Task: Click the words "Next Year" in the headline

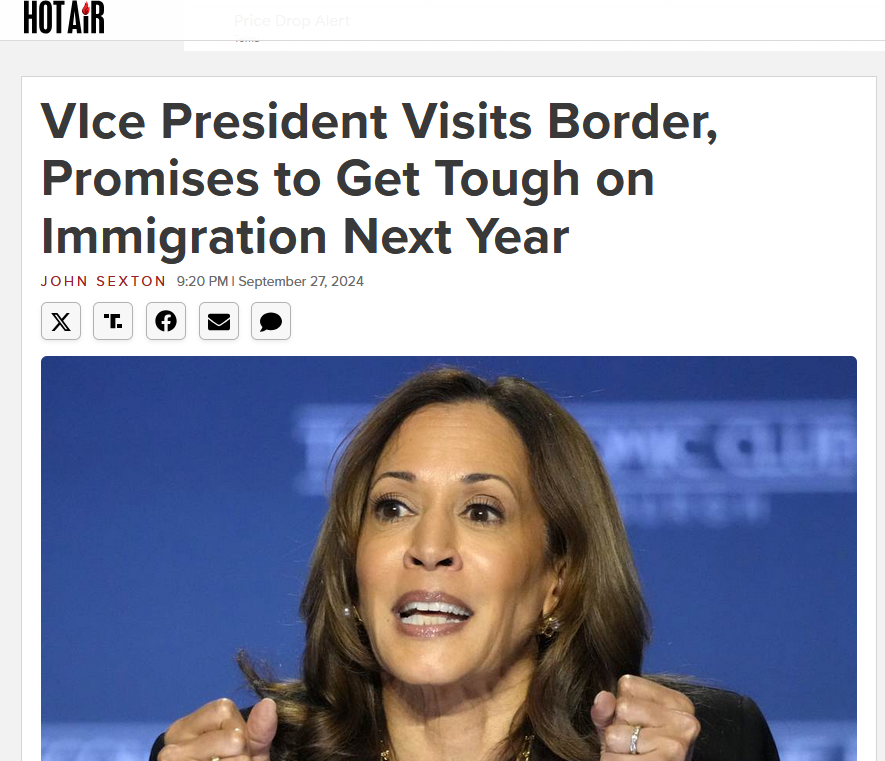Action: tap(456, 237)
